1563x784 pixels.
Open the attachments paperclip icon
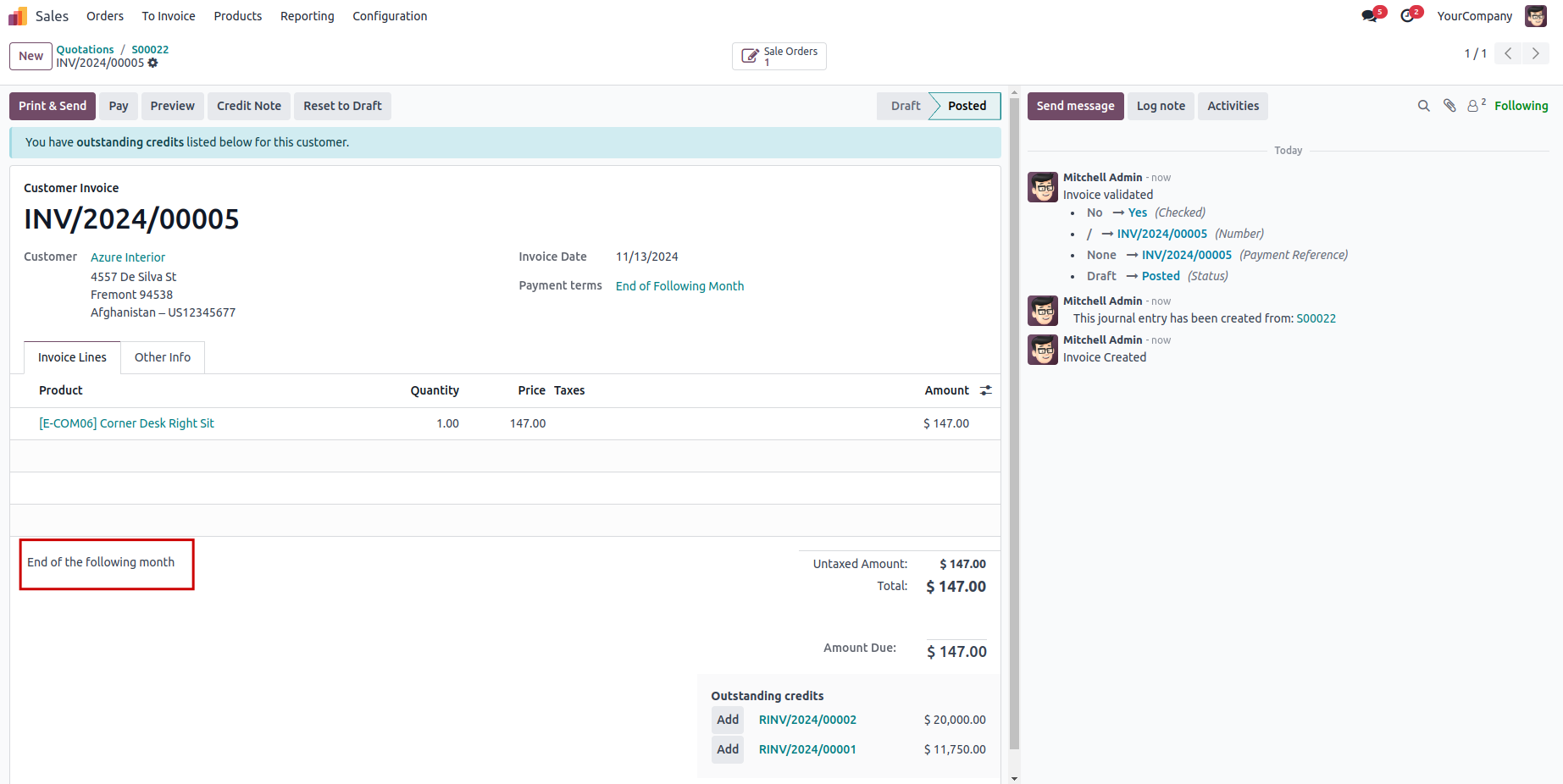pos(1449,106)
